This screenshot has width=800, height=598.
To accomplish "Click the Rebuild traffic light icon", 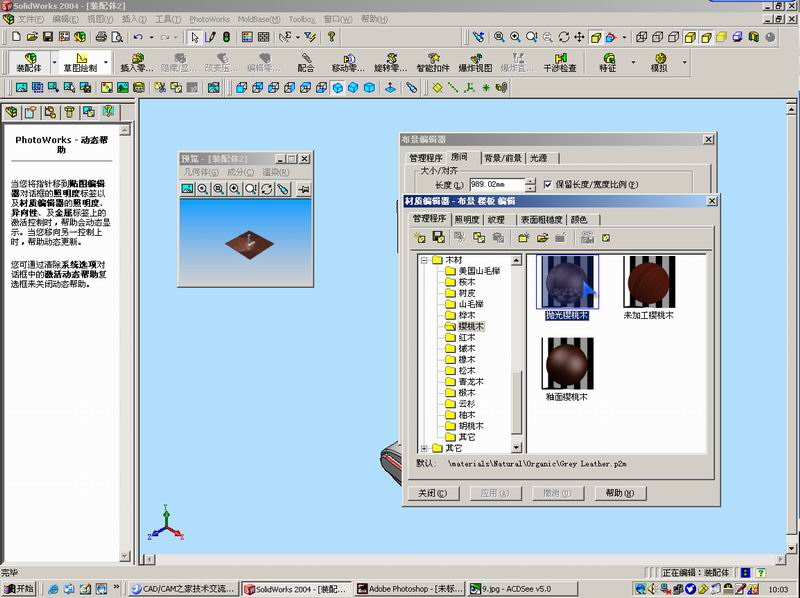I will [x=227, y=37].
